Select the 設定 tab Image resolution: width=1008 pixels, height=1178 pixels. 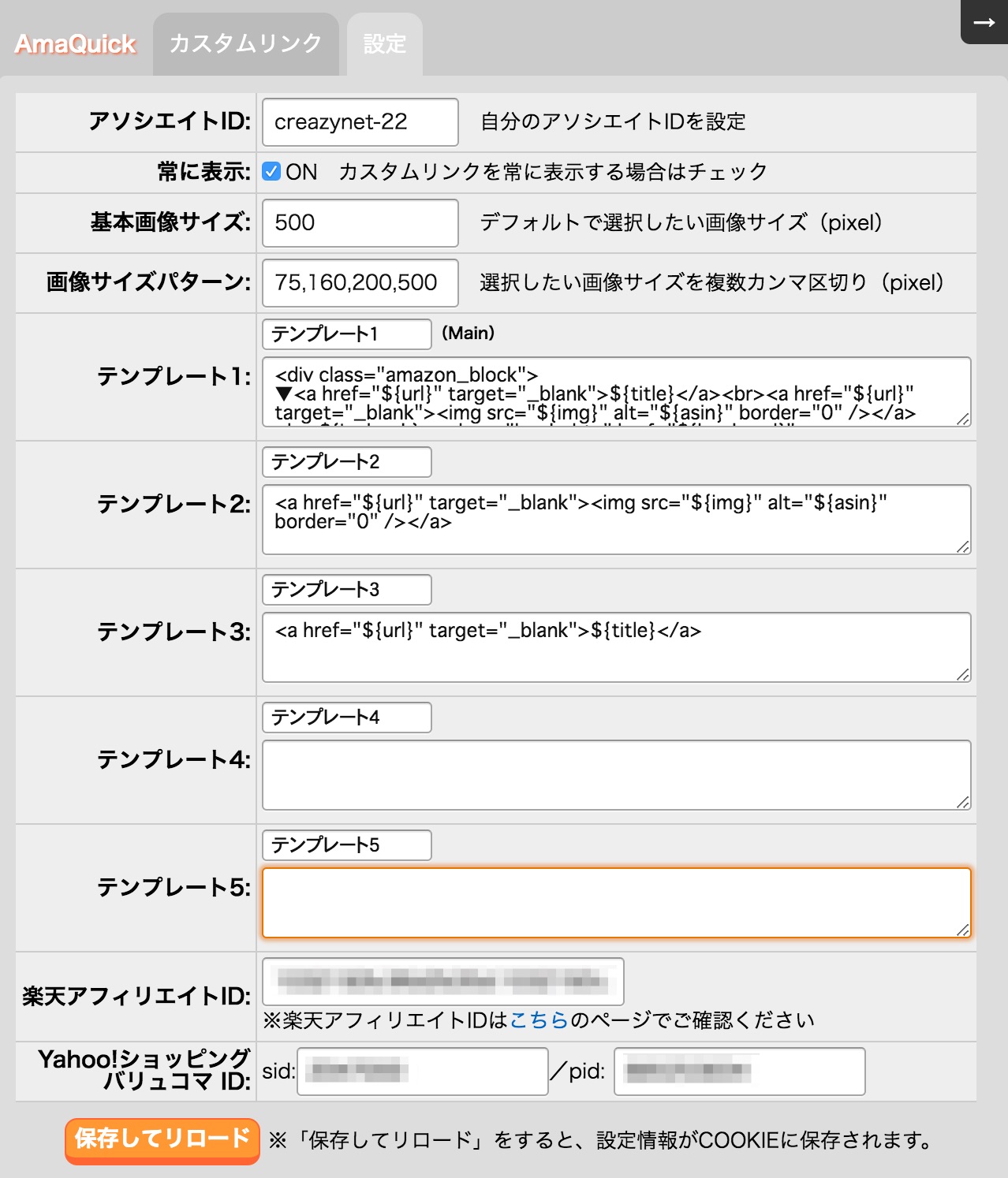[x=385, y=44]
